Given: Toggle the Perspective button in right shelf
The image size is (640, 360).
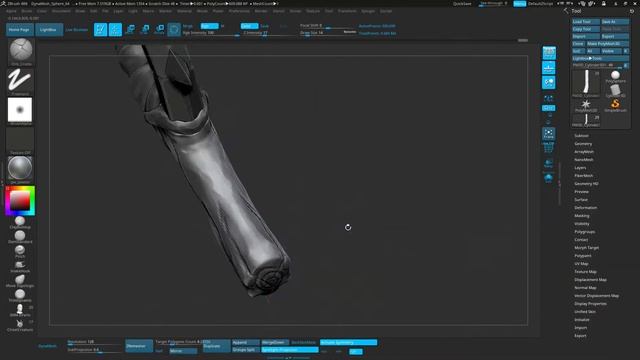Looking at the screenshot, I should click(x=549, y=53).
